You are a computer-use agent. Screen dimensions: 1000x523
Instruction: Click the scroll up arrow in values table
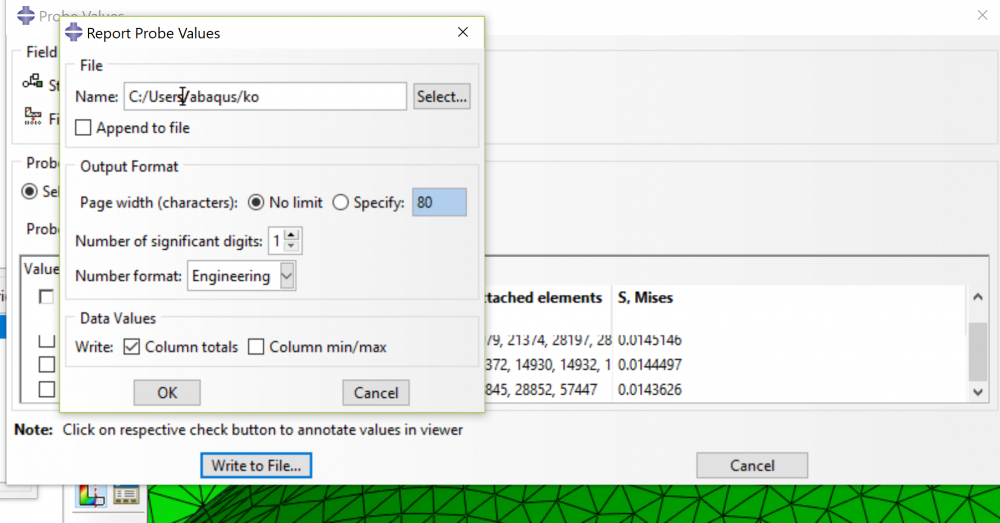[978, 297]
